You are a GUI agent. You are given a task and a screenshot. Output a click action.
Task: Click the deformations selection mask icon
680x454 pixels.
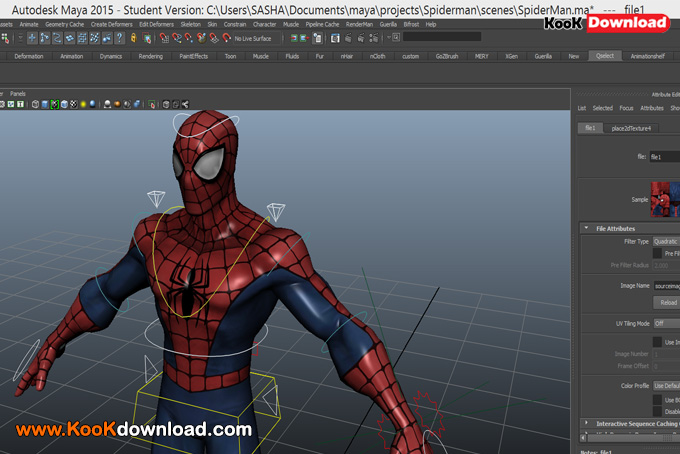(82, 39)
